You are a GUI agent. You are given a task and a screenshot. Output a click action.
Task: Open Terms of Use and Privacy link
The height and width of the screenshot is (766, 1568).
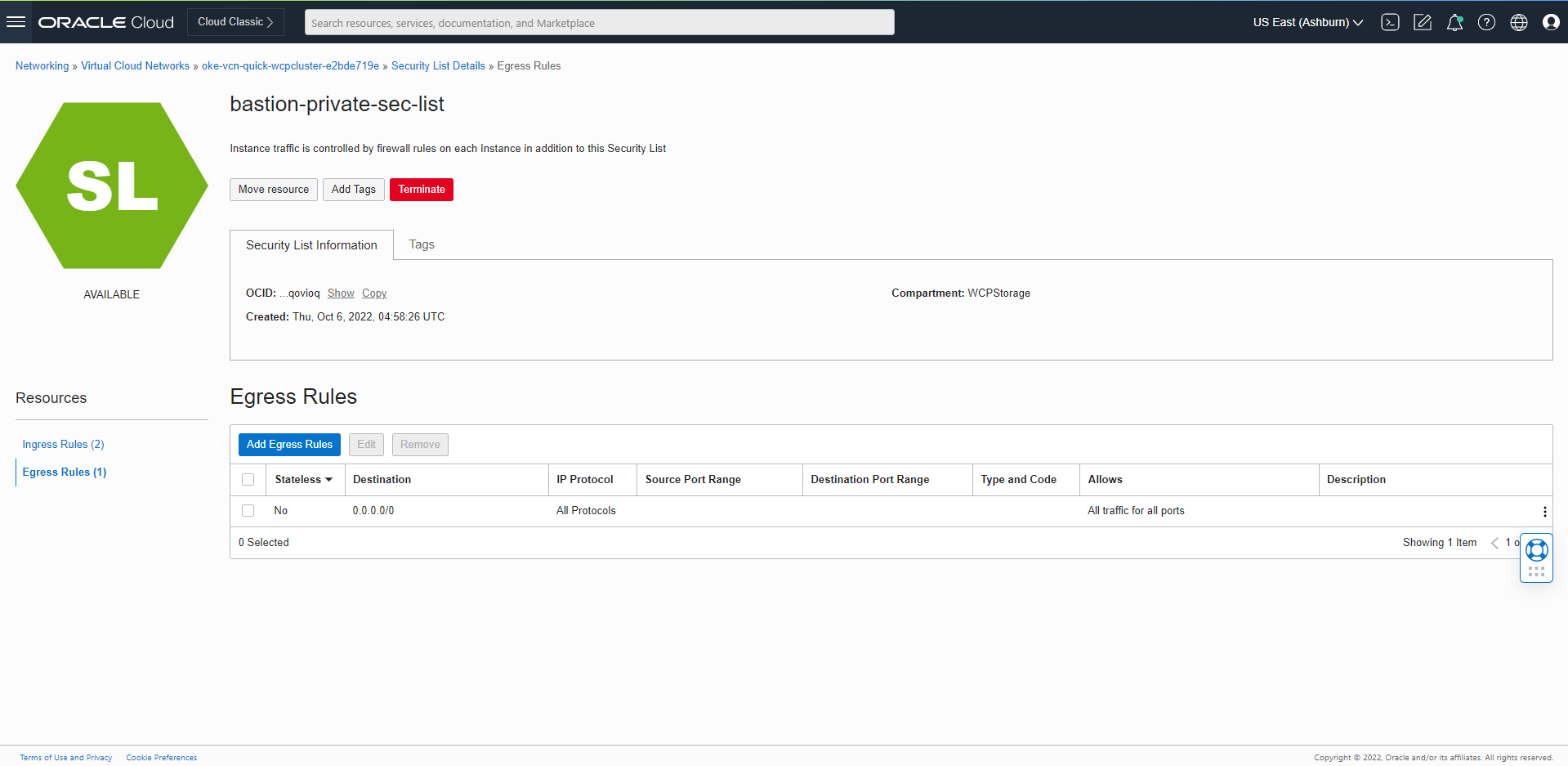pos(66,758)
